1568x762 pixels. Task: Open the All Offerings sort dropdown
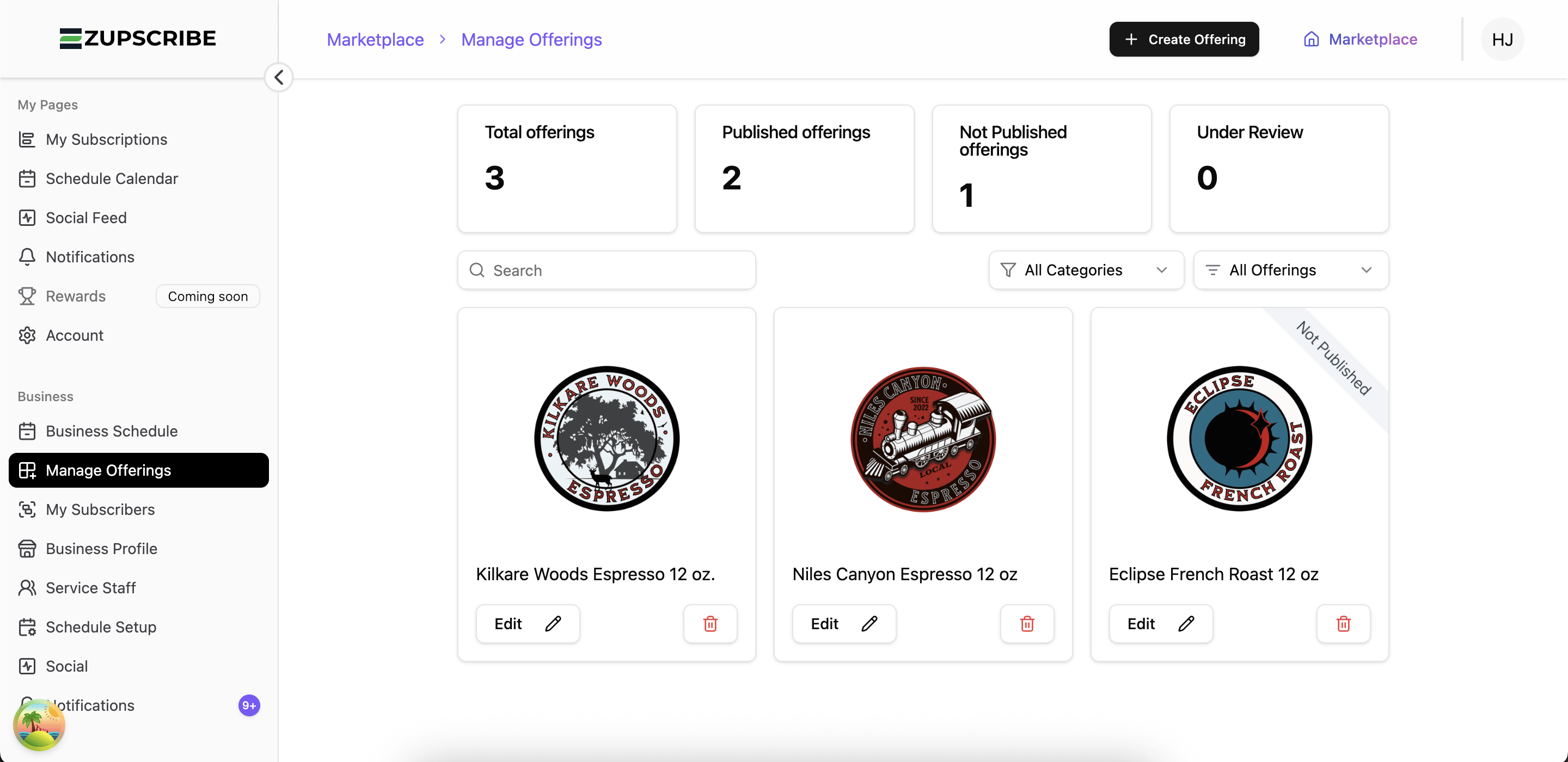(x=1290, y=270)
